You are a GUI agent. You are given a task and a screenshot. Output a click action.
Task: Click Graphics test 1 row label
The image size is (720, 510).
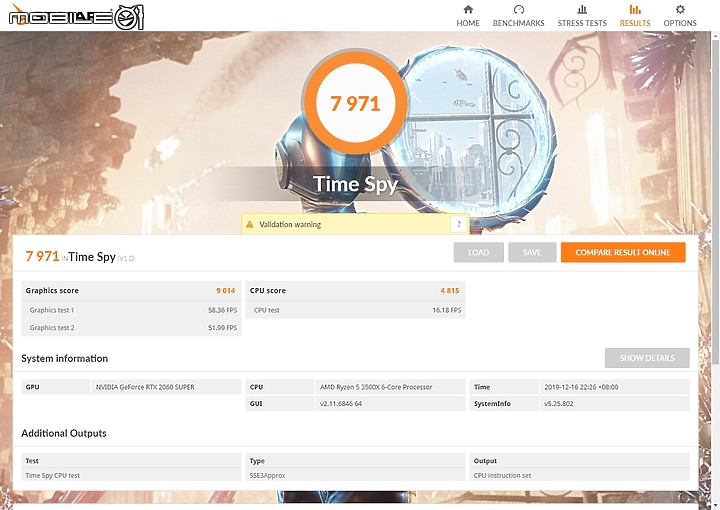[x=52, y=310]
